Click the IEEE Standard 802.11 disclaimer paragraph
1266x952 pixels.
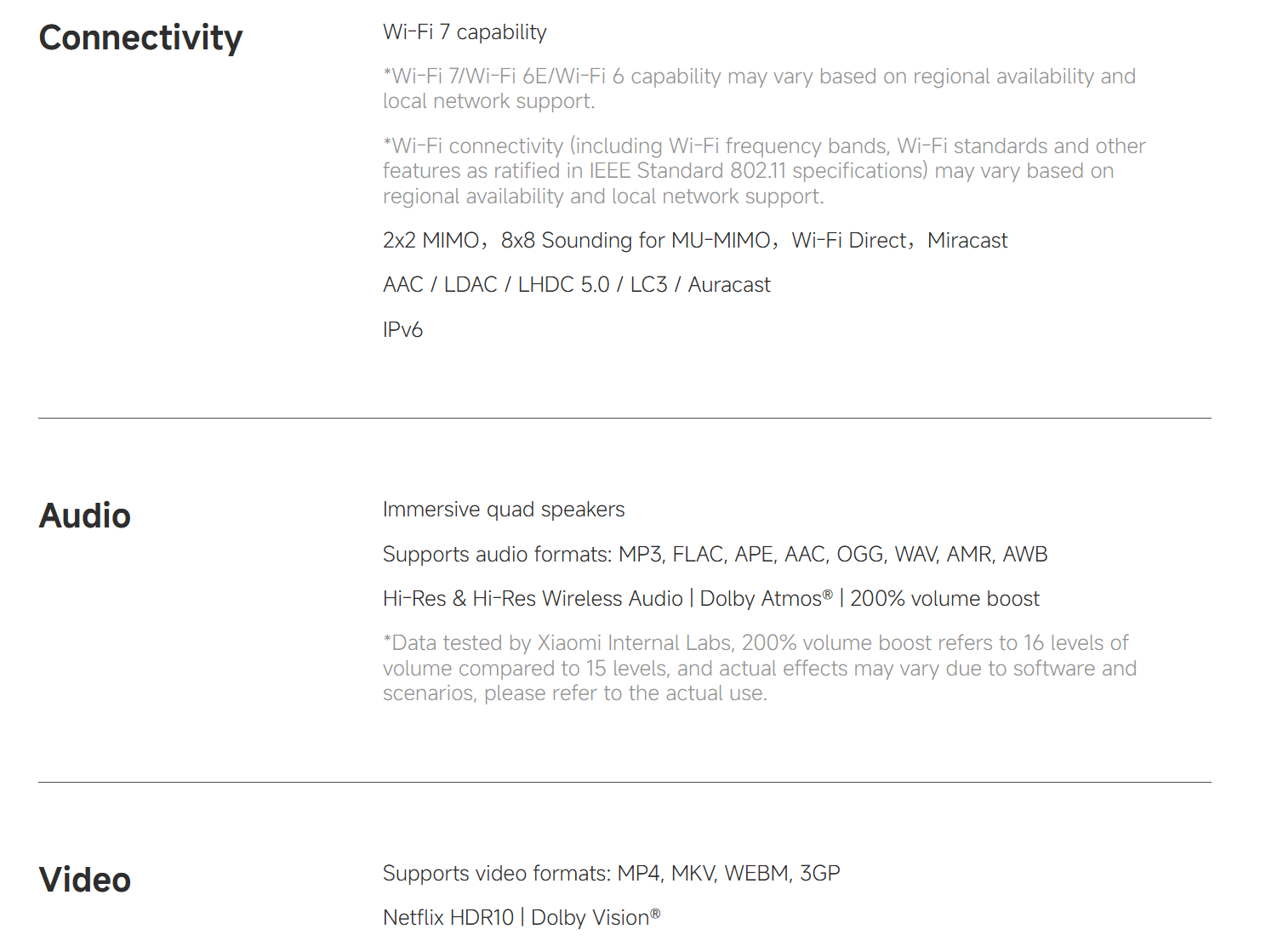pyautogui.click(x=764, y=171)
